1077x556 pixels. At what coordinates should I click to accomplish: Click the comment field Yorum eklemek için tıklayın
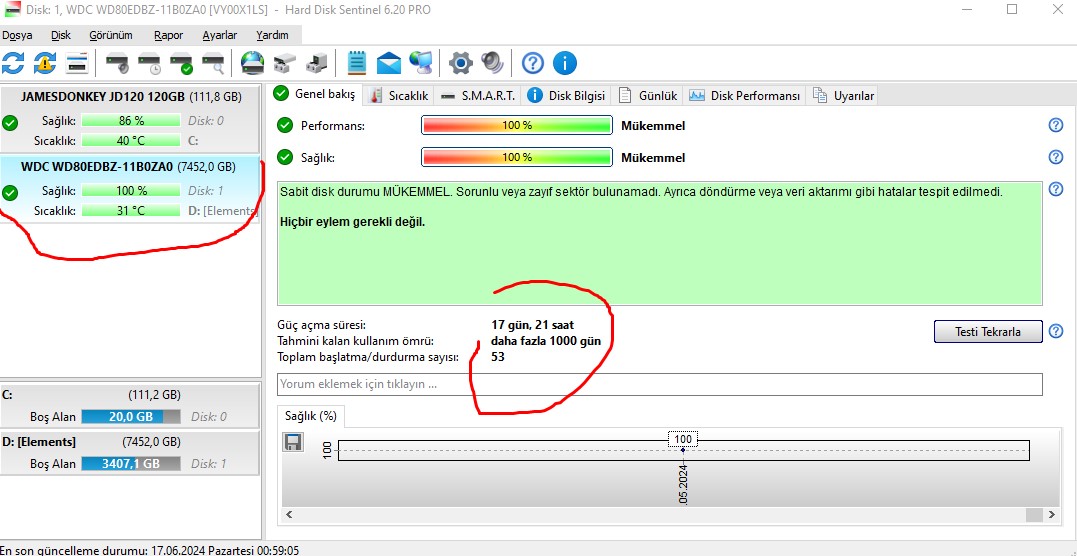click(x=659, y=384)
